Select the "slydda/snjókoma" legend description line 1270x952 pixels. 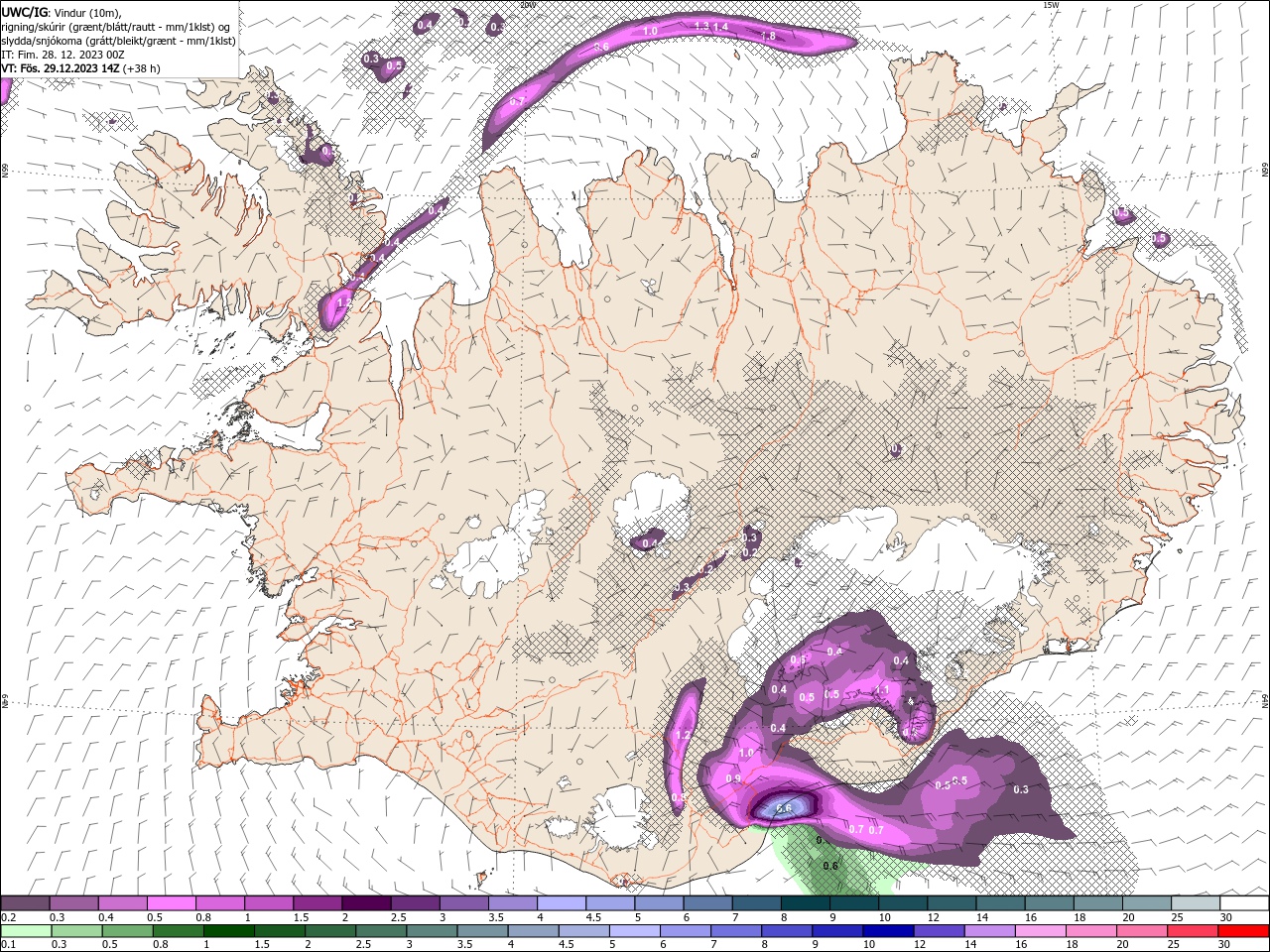(118, 41)
